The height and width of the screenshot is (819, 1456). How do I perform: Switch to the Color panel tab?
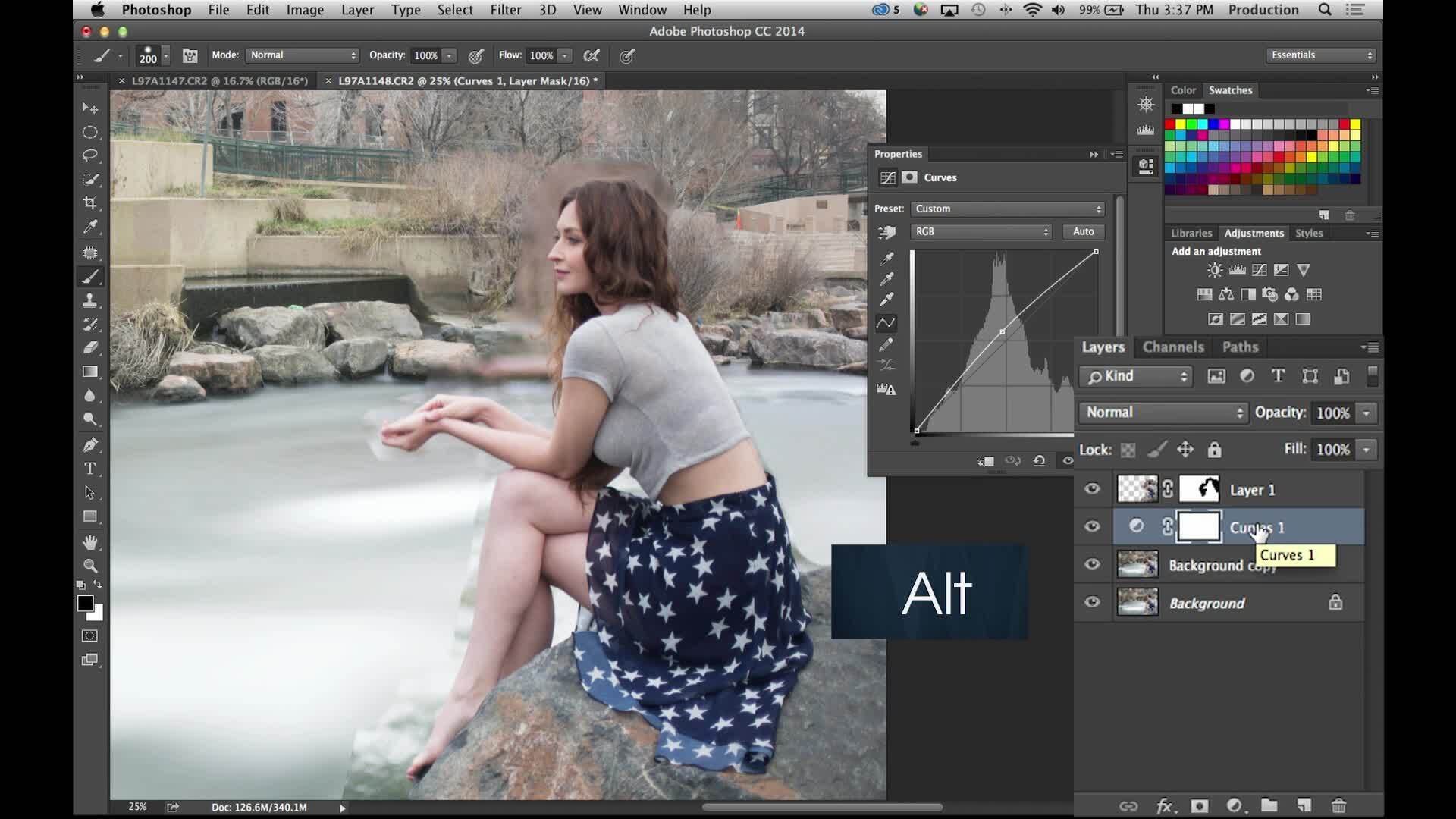pos(1183,90)
